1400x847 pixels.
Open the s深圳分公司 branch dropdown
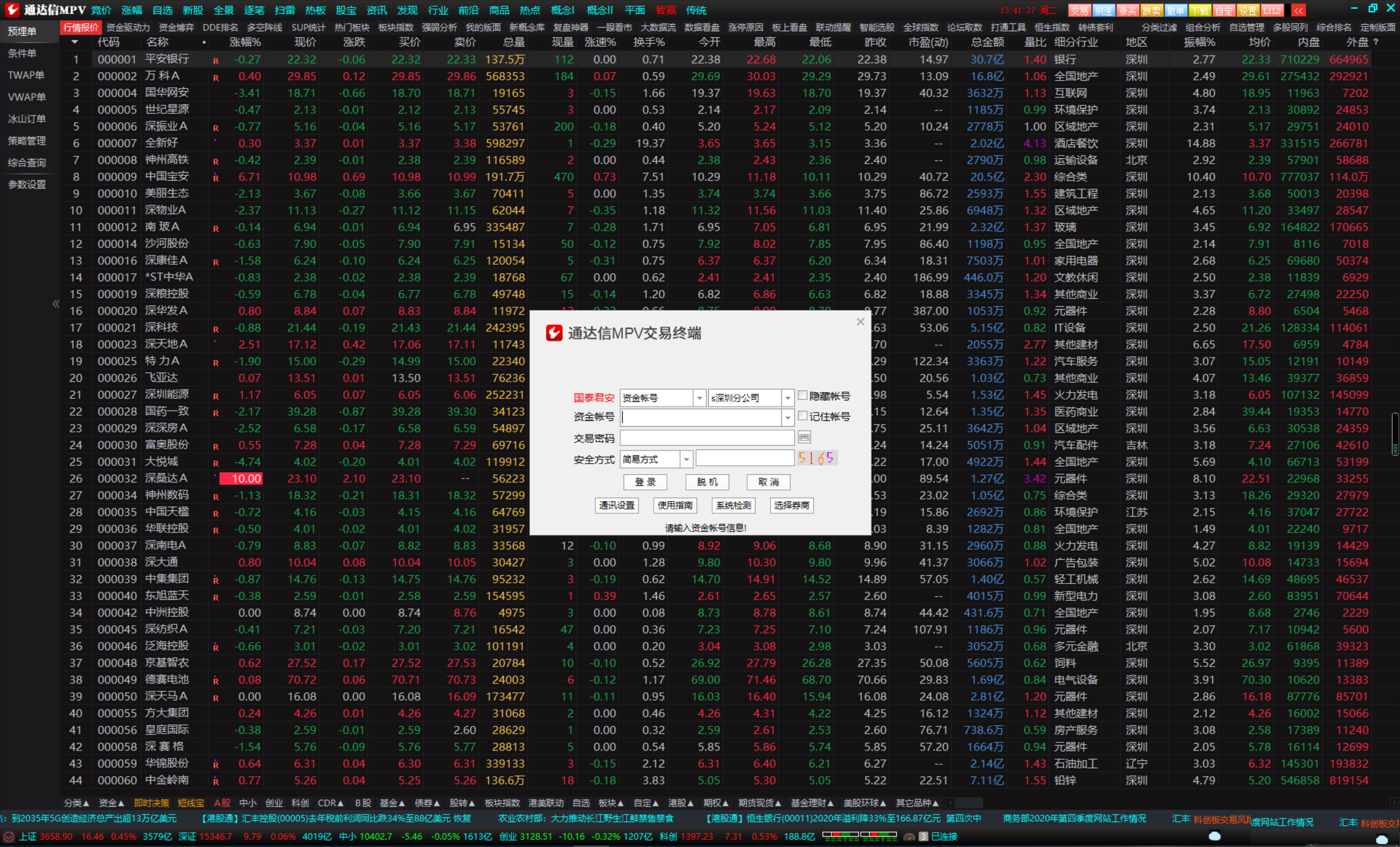(751, 398)
